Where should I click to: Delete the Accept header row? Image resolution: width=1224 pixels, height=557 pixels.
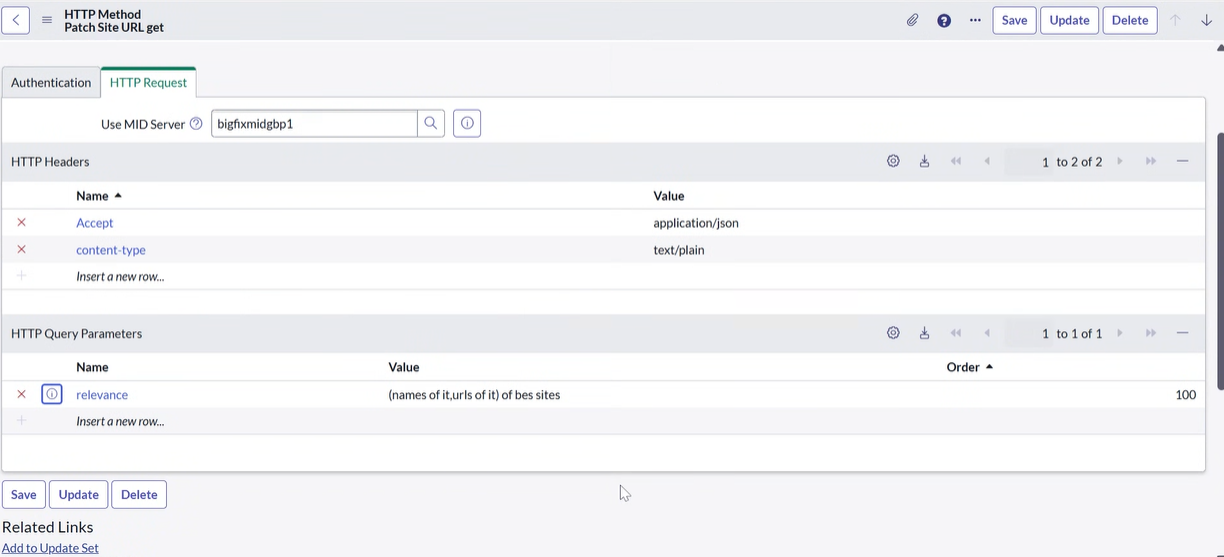[x=21, y=223]
